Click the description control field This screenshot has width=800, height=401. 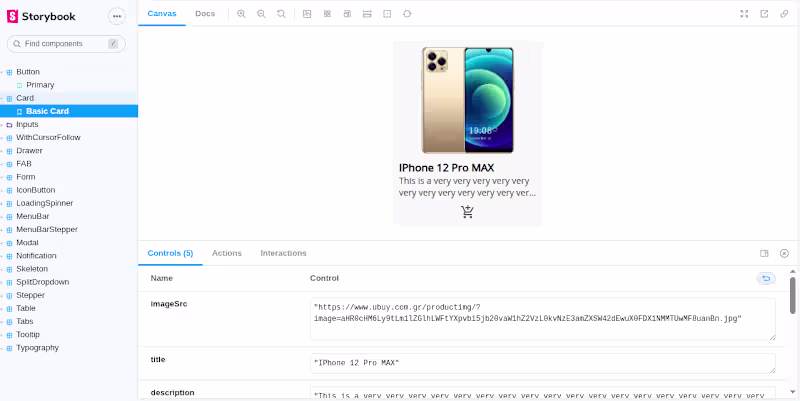point(543,393)
